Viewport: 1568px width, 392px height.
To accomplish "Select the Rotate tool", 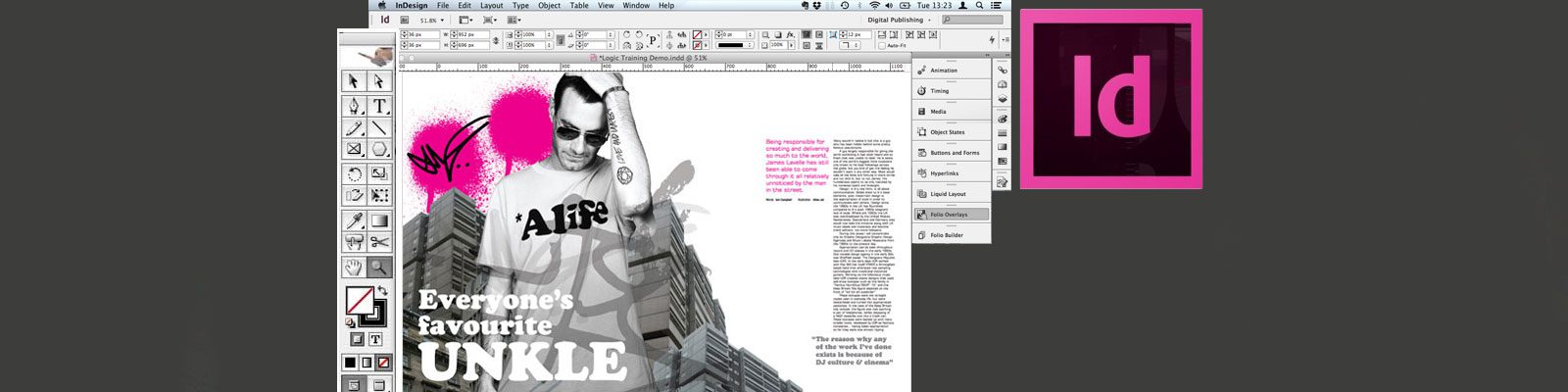I will [354, 174].
